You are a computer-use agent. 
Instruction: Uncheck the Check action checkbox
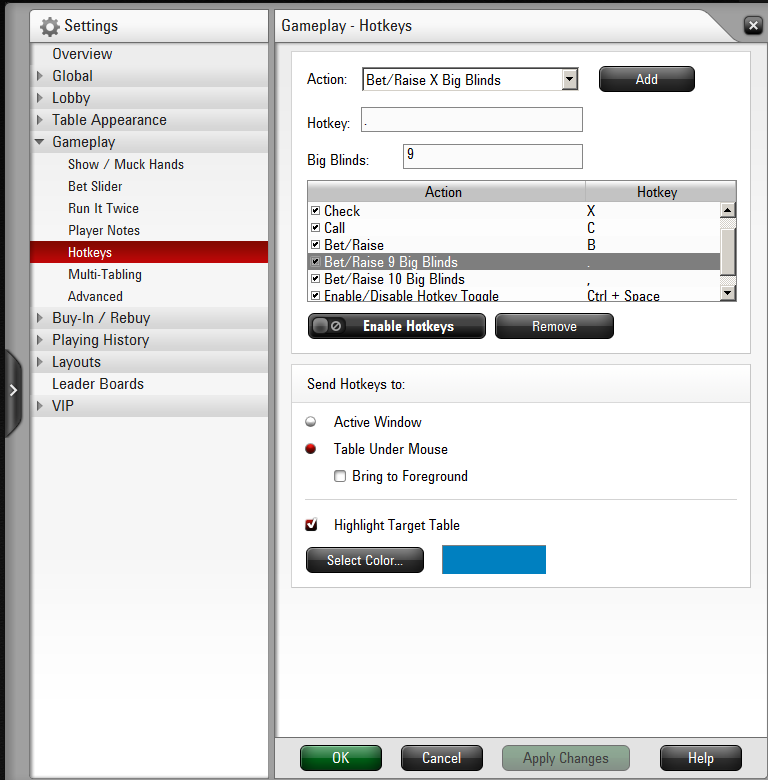coord(315,210)
